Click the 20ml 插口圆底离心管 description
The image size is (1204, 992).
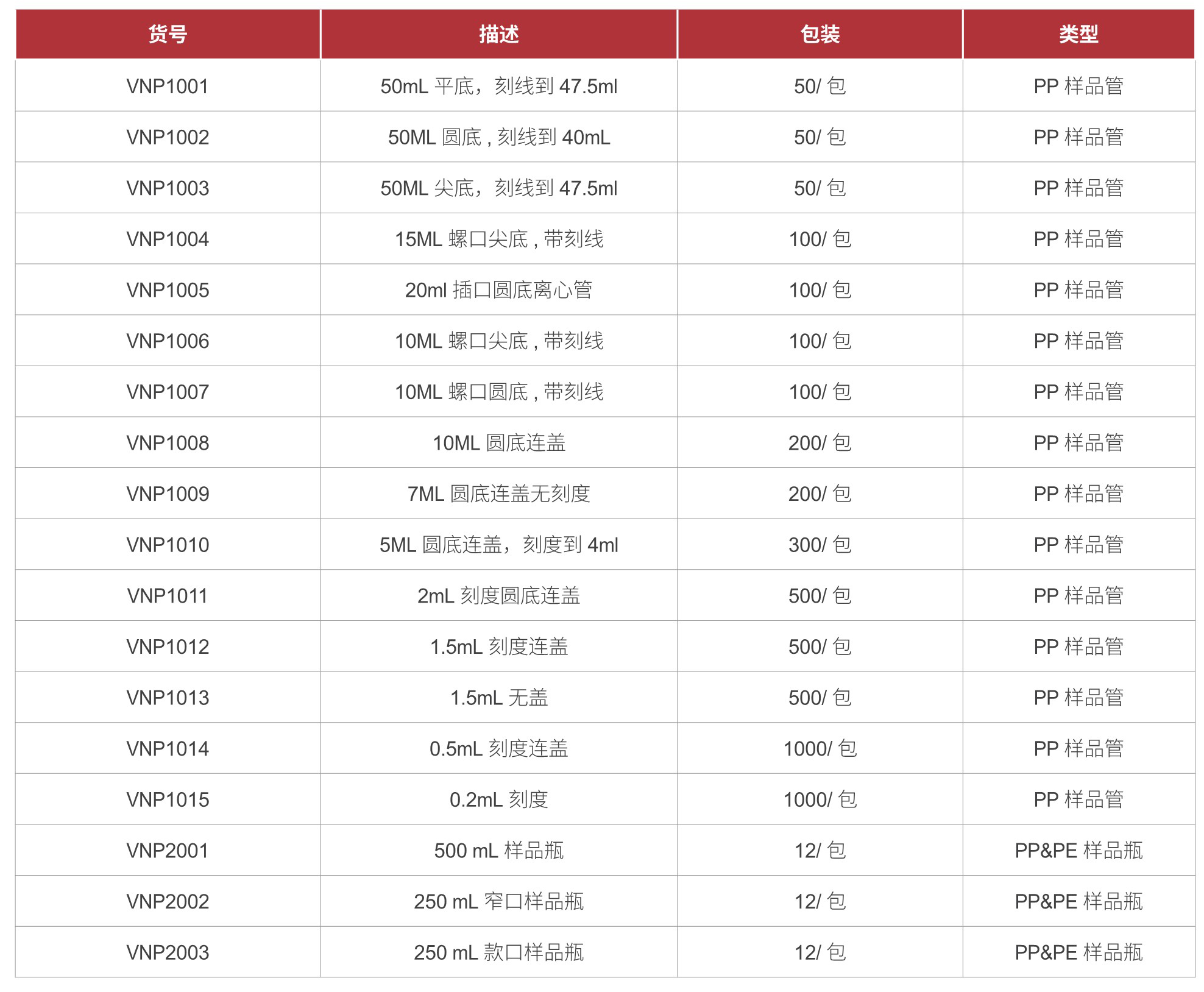click(498, 290)
